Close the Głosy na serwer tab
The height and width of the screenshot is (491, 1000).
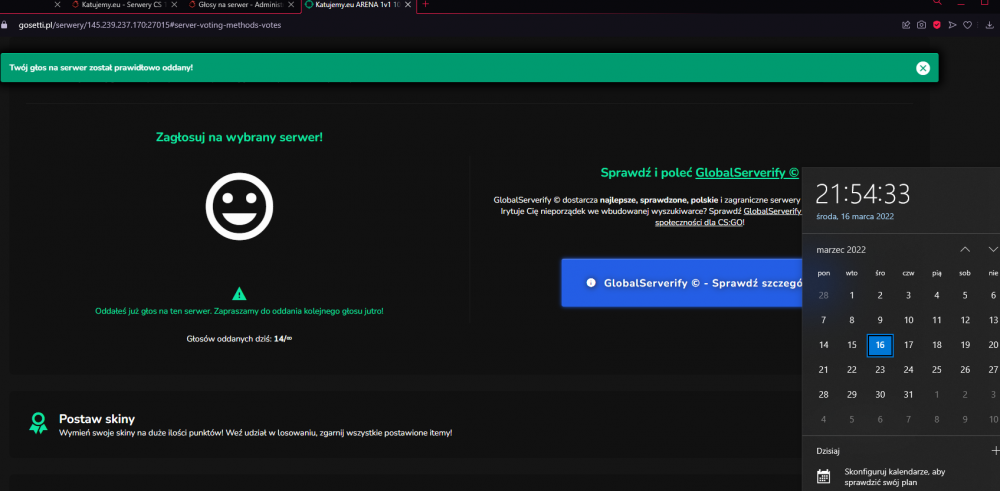pos(291,4)
